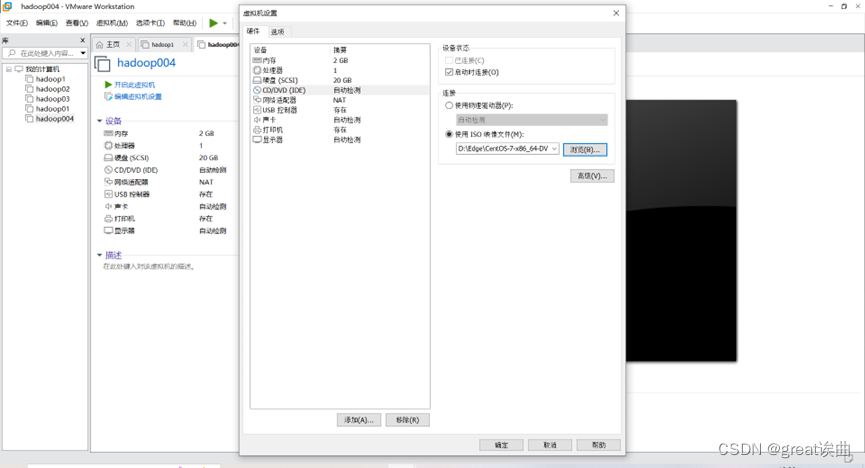
Task: Close the hadoop1 tab
Action: (x=185, y=44)
